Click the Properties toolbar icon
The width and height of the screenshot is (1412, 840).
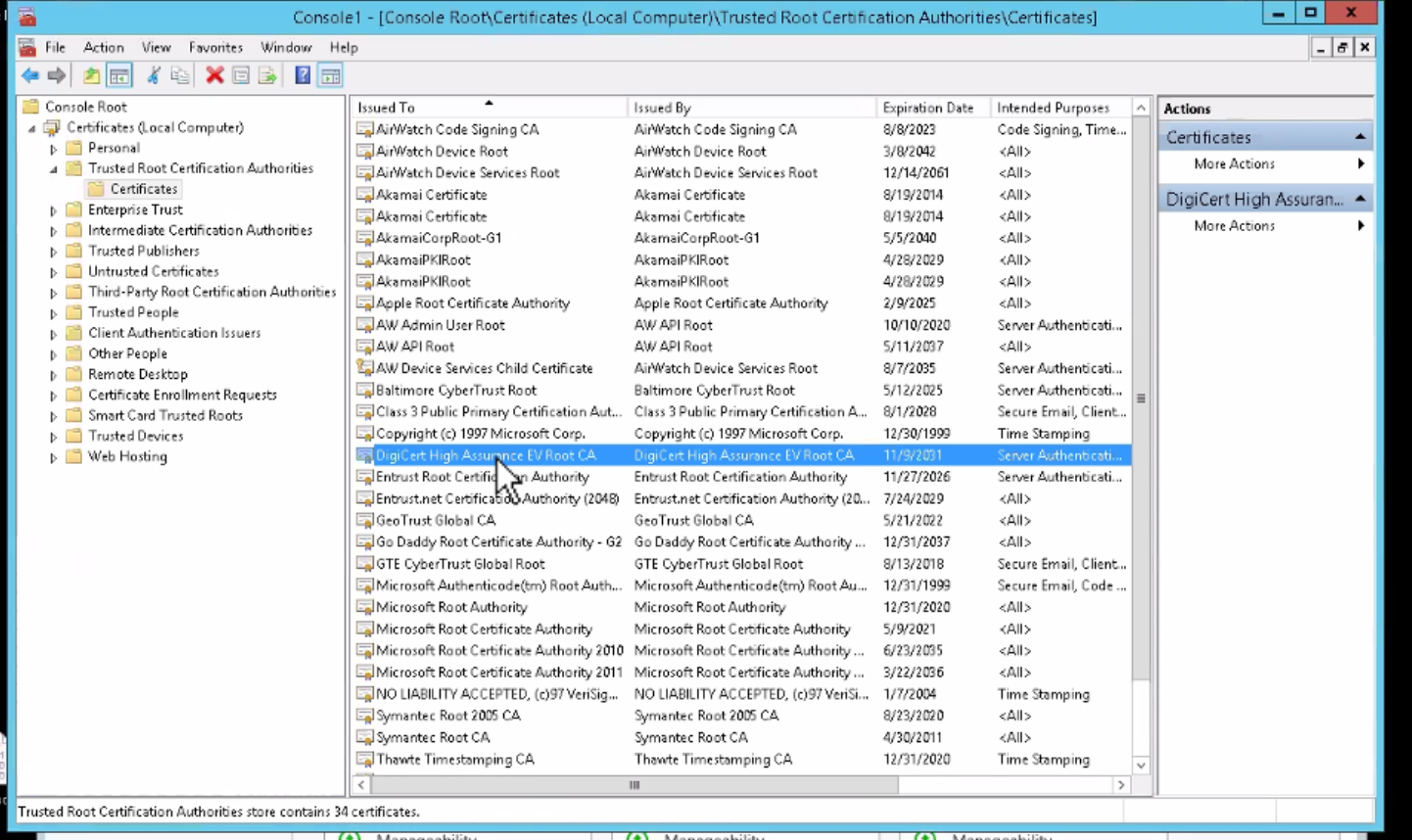tap(241, 76)
